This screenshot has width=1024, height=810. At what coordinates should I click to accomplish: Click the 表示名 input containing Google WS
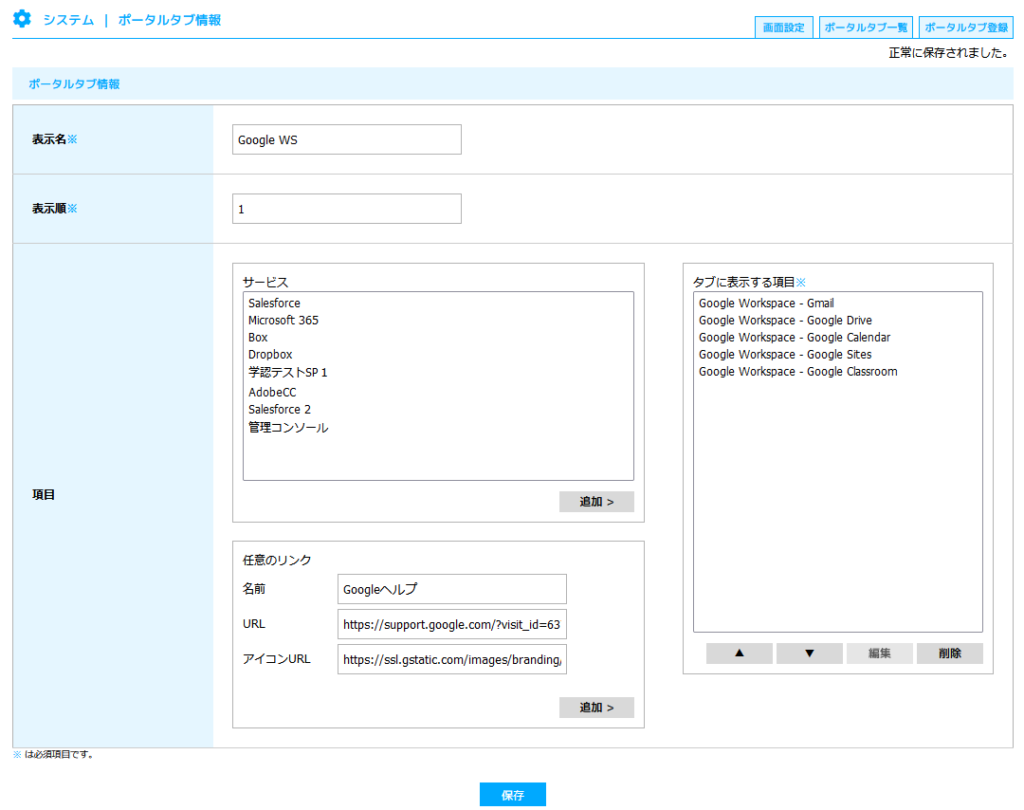click(x=346, y=139)
